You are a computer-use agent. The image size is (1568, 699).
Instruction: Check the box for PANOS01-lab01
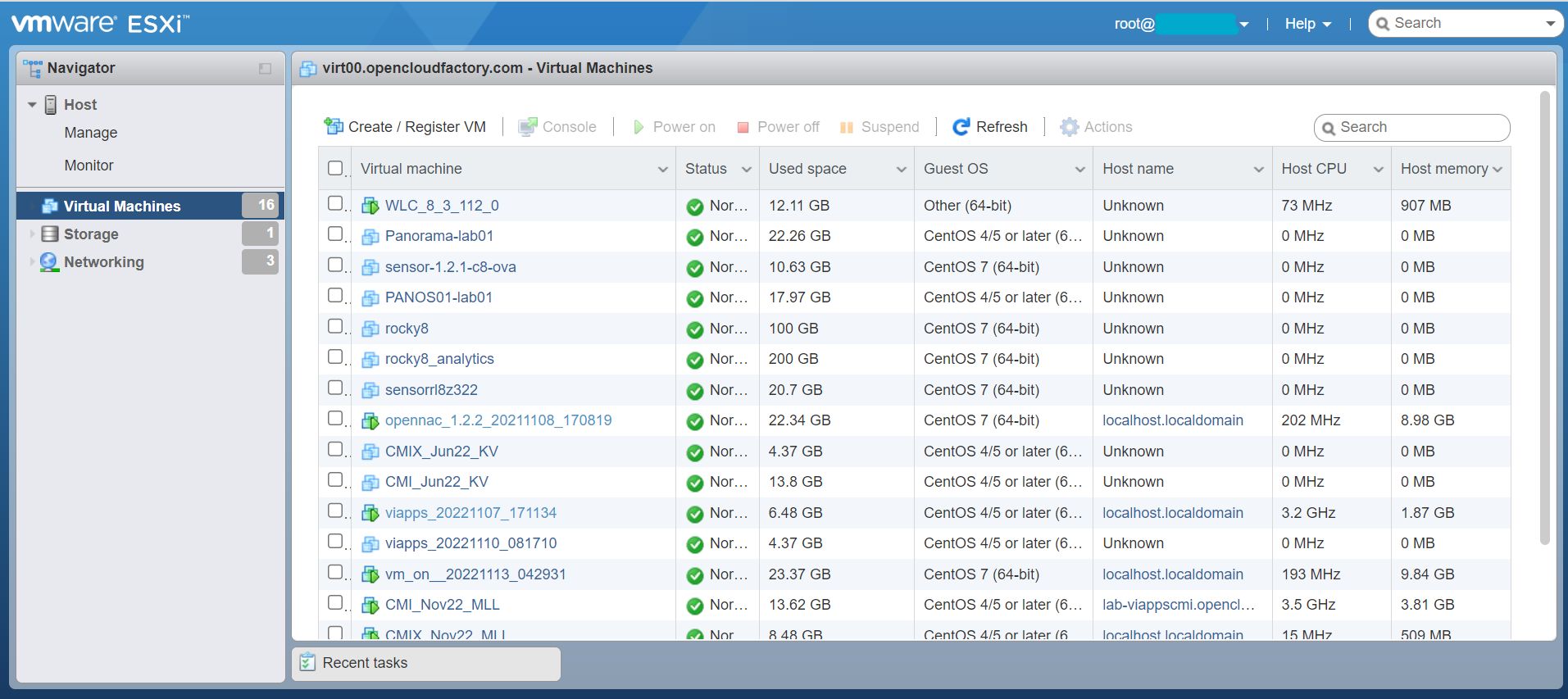coord(334,295)
